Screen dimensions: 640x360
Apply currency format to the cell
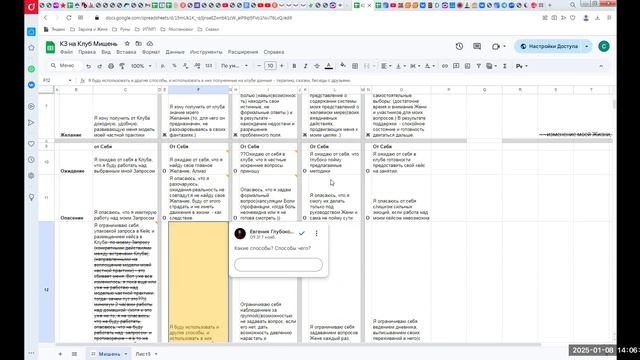click(163, 66)
